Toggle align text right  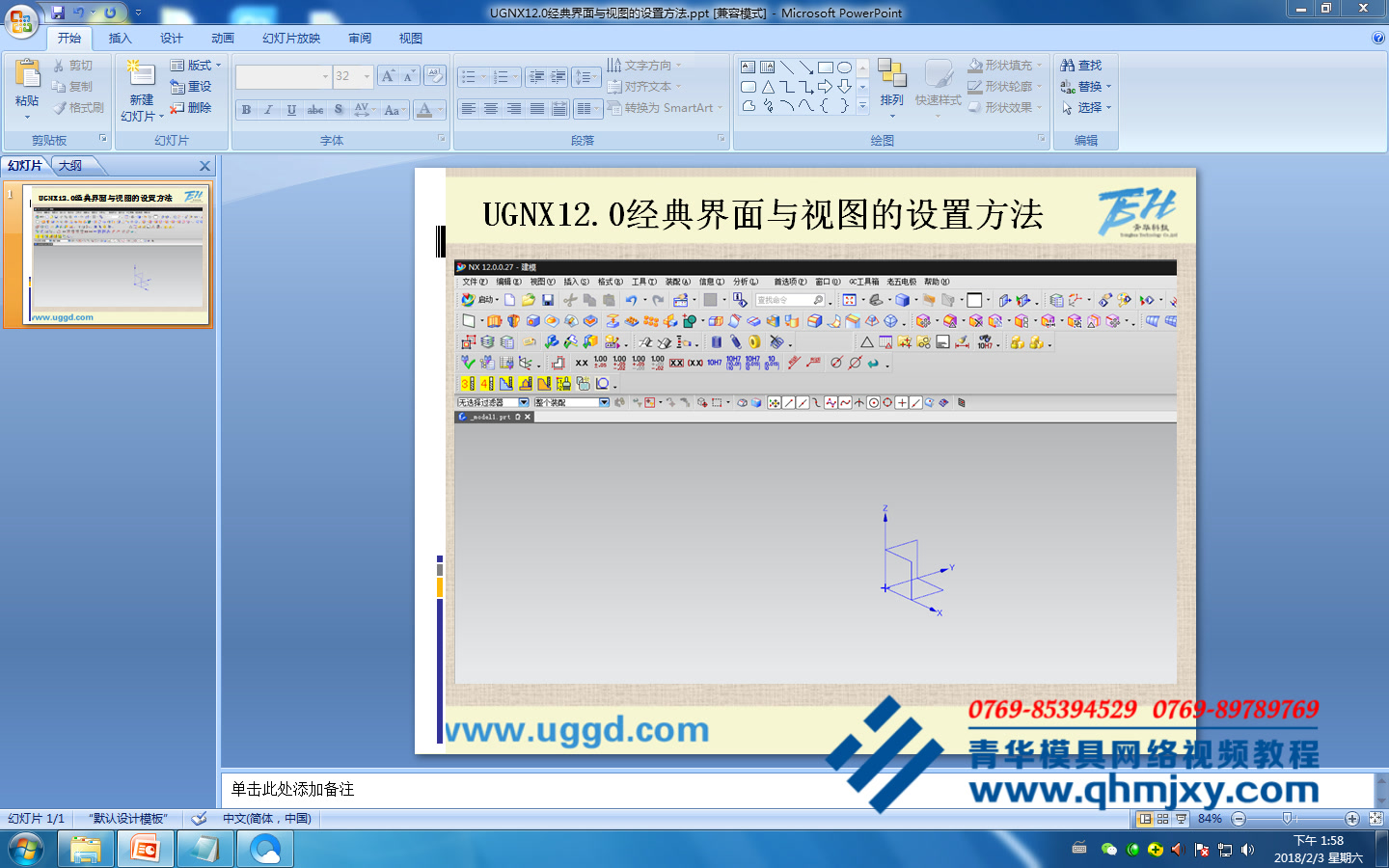[514, 109]
